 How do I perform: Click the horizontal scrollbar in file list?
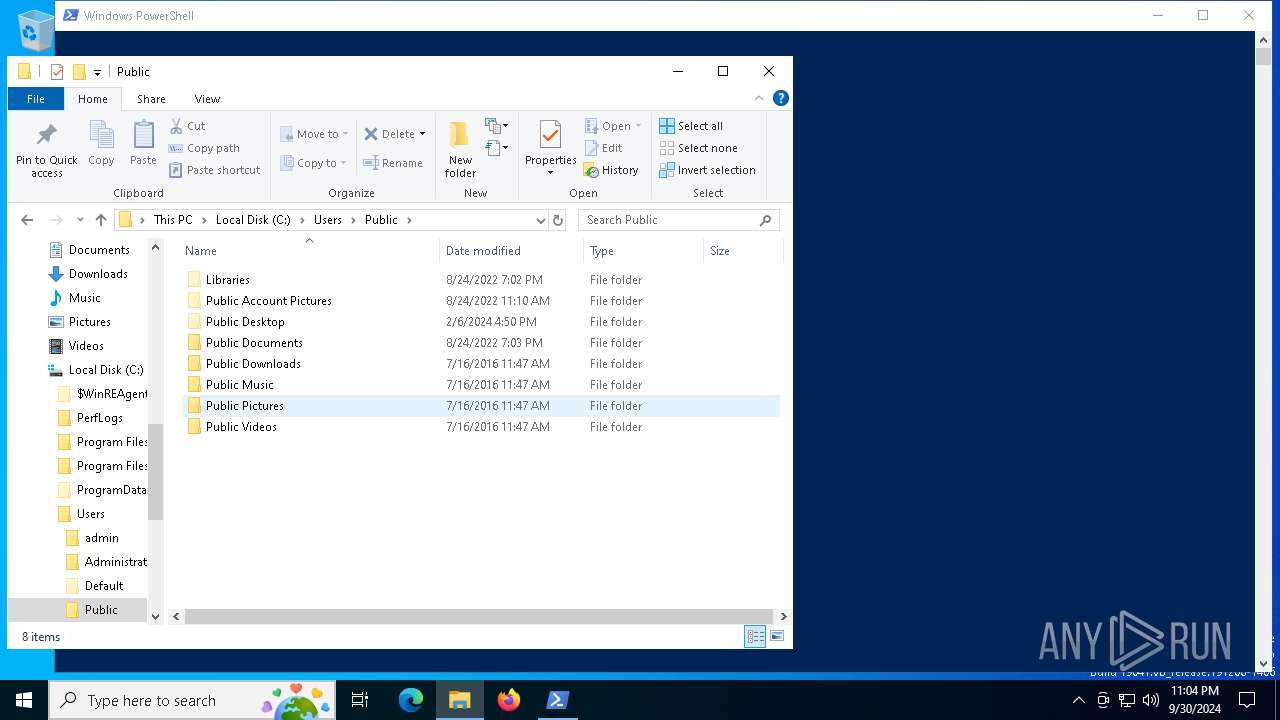click(x=479, y=617)
